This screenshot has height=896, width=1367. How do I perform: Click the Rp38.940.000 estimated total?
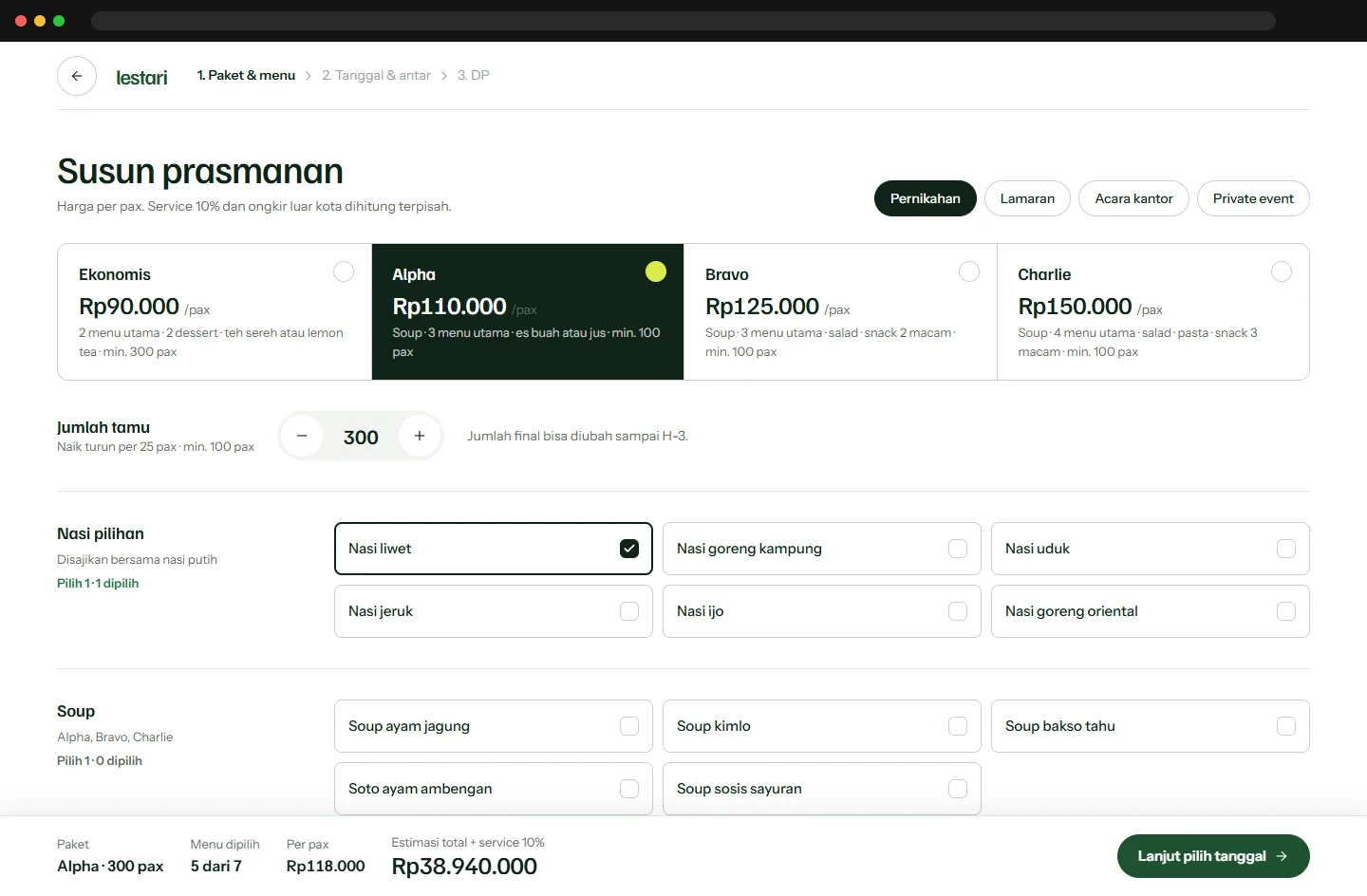[x=464, y=867]
